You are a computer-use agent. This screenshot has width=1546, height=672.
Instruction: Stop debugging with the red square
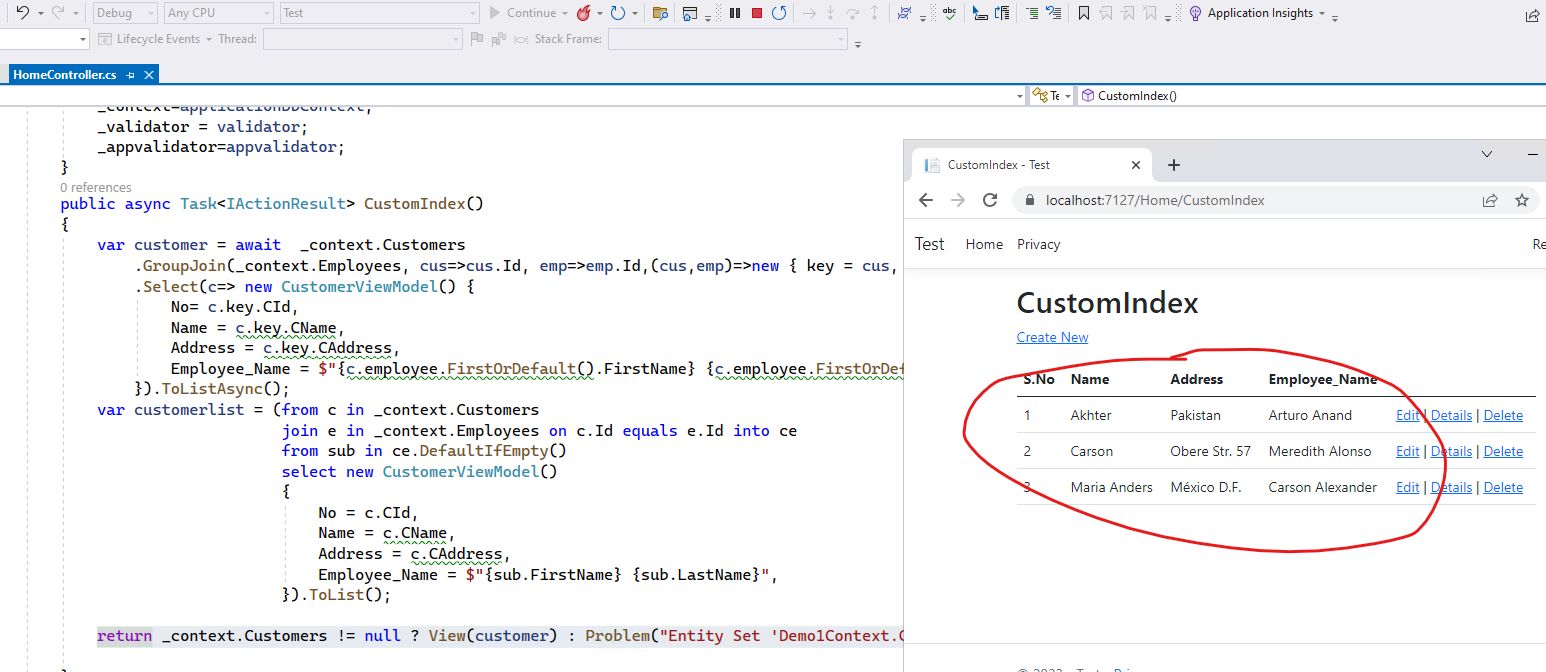[757, 13]
